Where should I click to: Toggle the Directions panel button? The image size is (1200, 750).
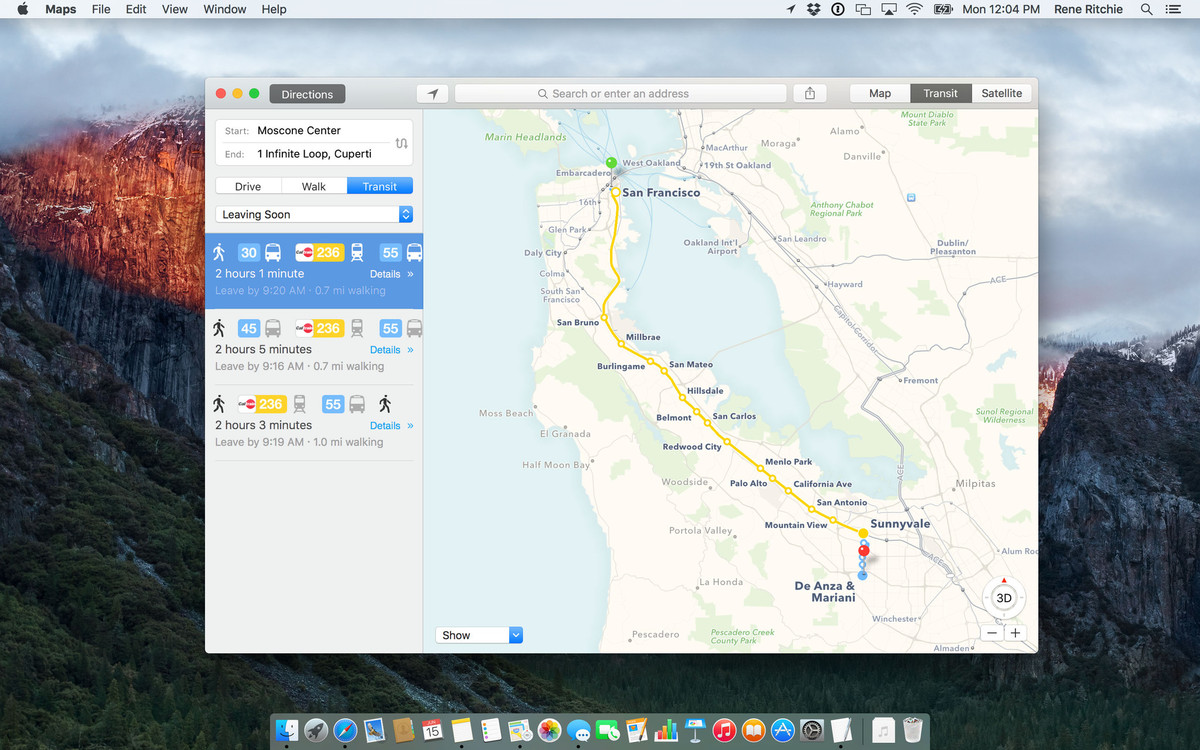click(307, 94)
